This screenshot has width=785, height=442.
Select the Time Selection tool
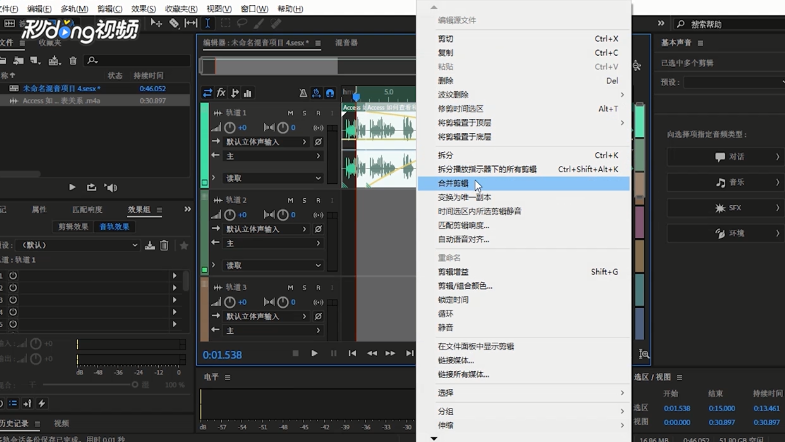click(x=207, y=23)
